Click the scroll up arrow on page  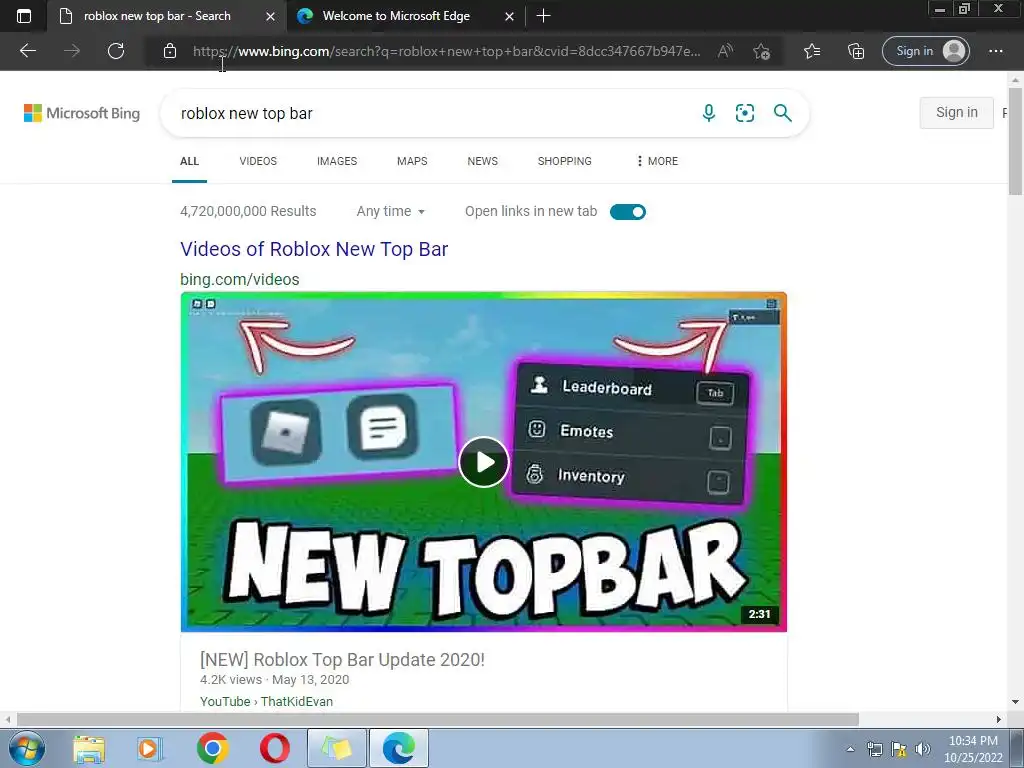1015,80
